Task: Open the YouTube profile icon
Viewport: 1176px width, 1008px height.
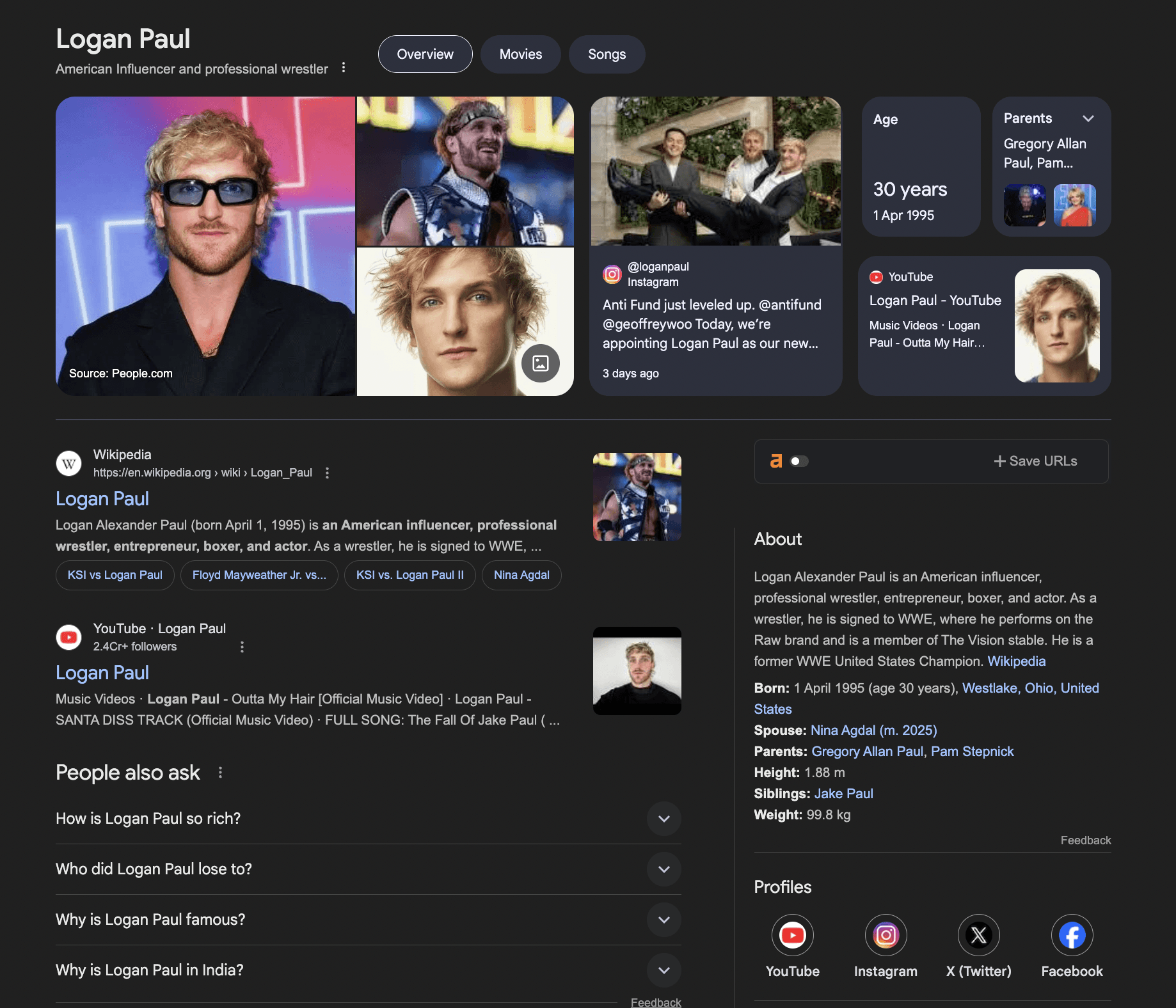Action: click(x=792, y=935)
